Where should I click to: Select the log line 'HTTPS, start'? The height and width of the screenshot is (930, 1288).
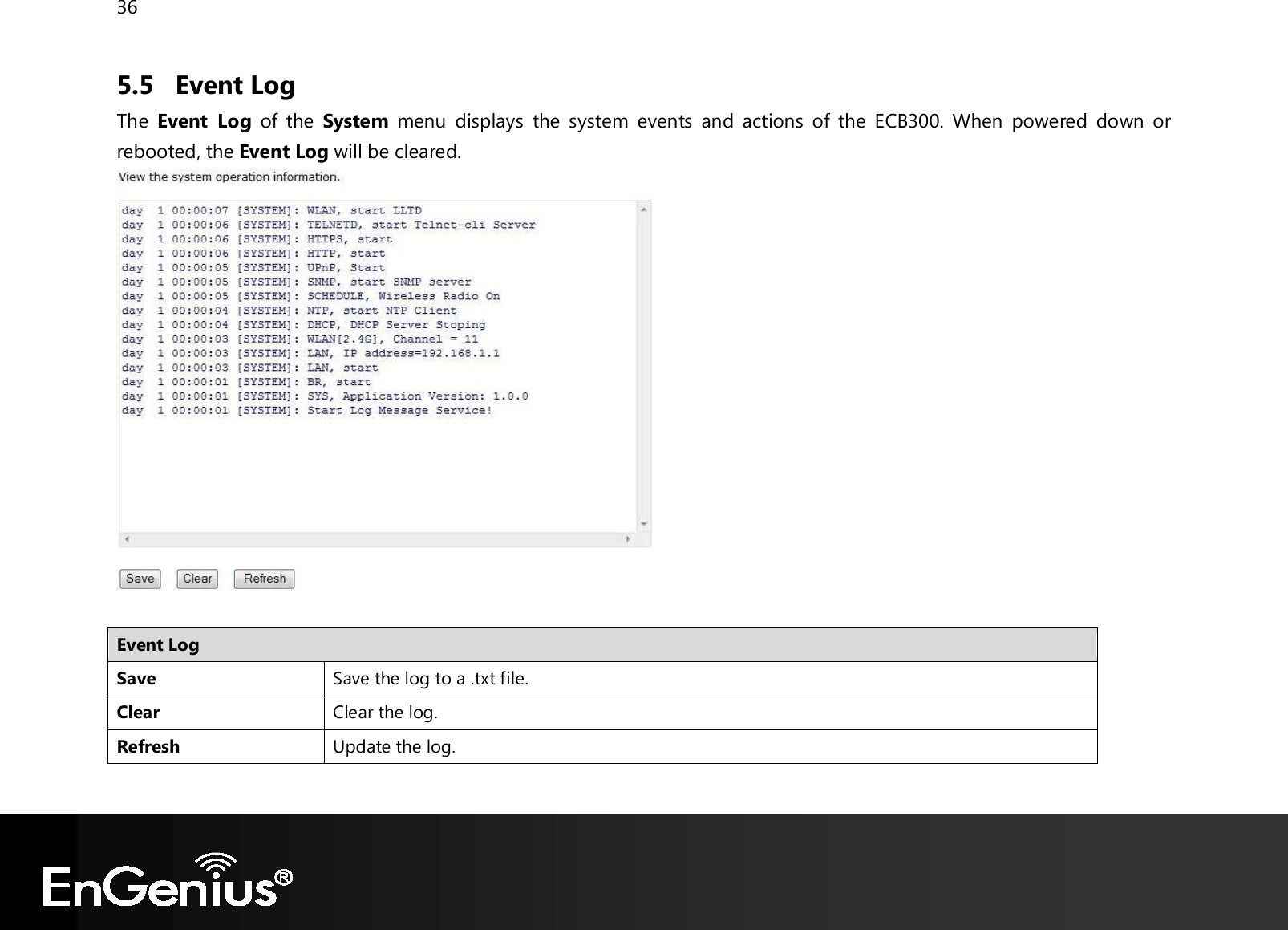[257, 239]
